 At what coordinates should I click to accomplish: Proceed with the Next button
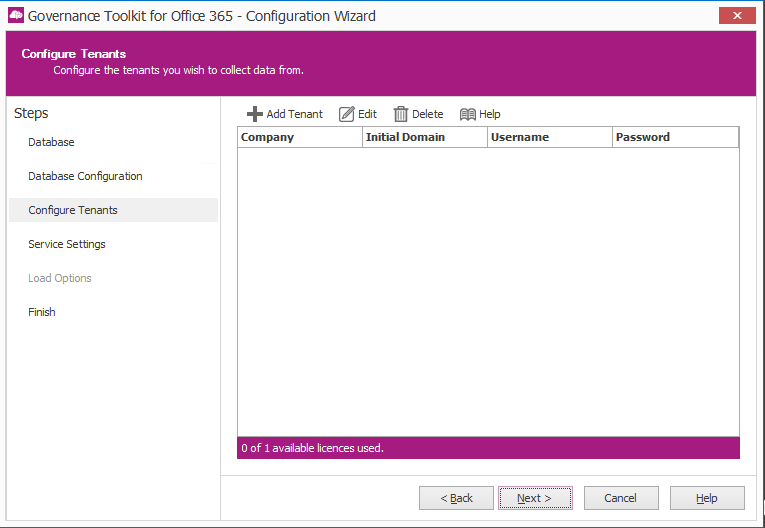tap(536, 498)
